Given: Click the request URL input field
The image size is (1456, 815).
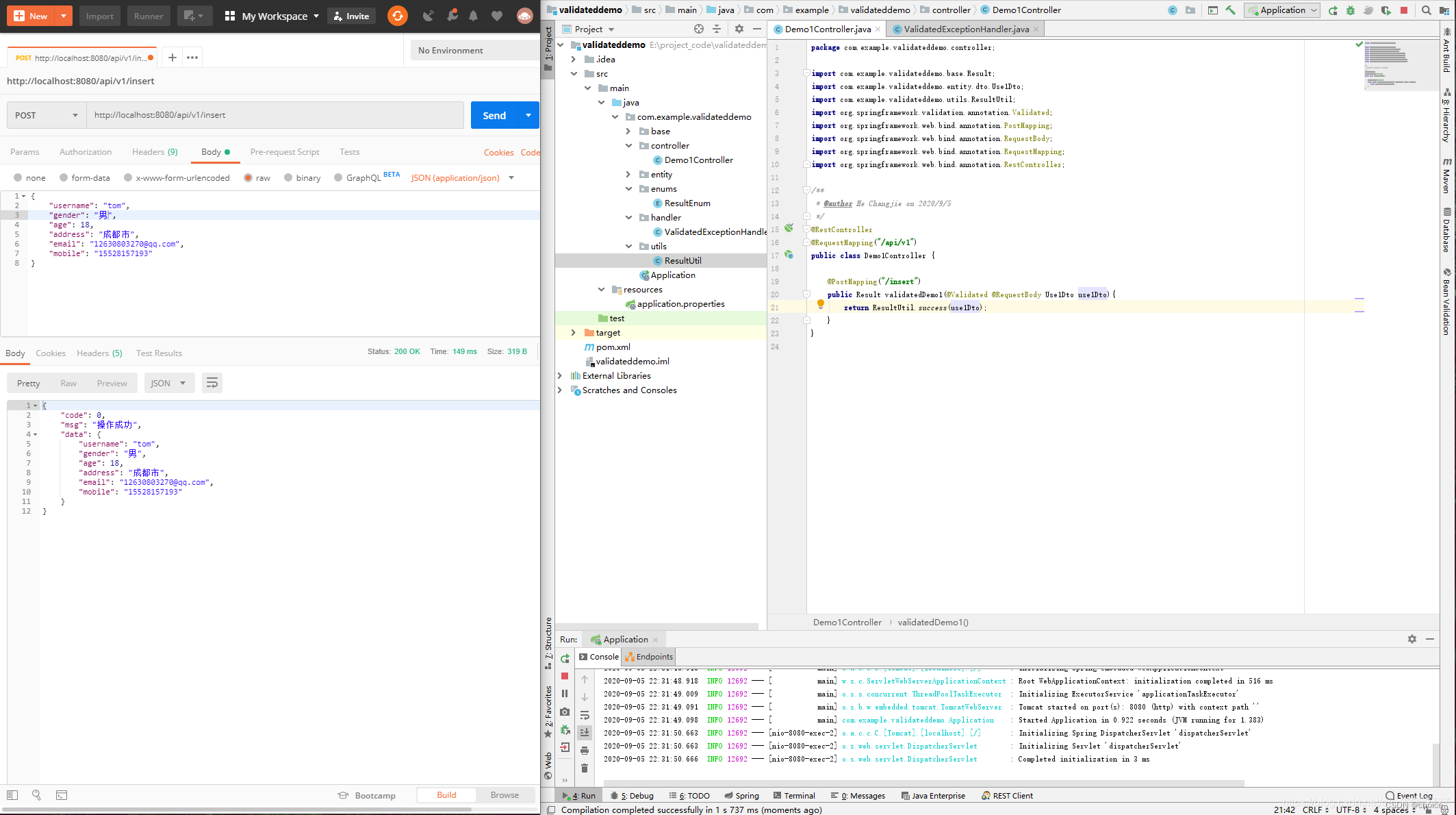Looking at the screenshot, I should point(274,115).
